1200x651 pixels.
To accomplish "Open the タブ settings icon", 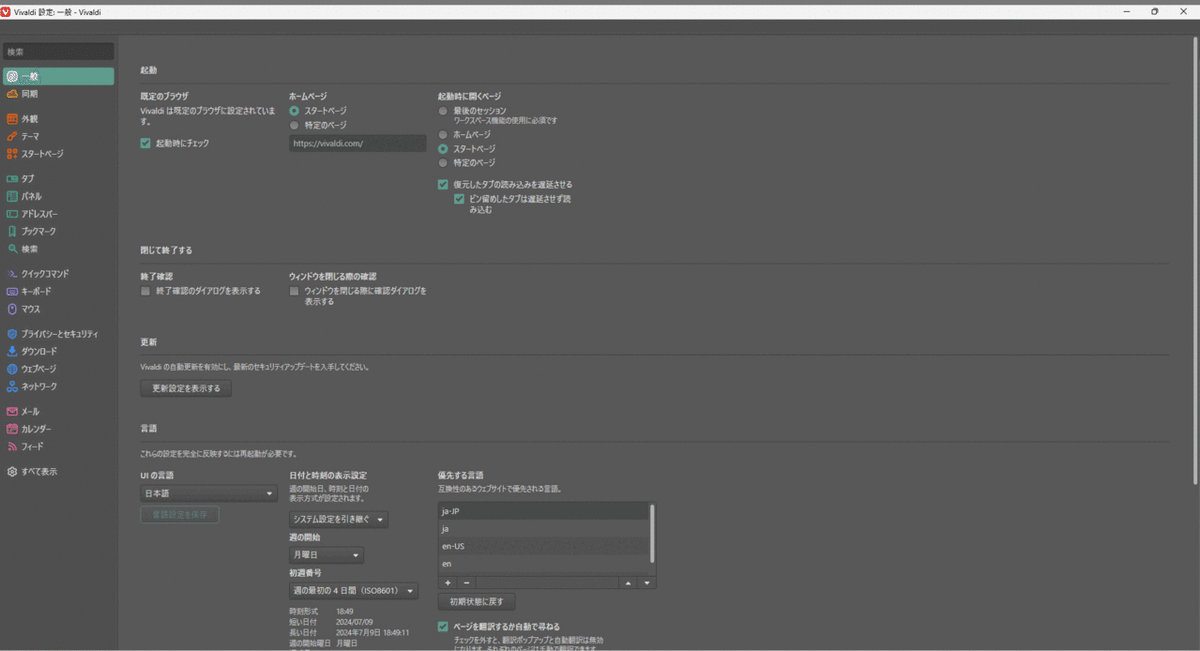I will click(12, 179).
